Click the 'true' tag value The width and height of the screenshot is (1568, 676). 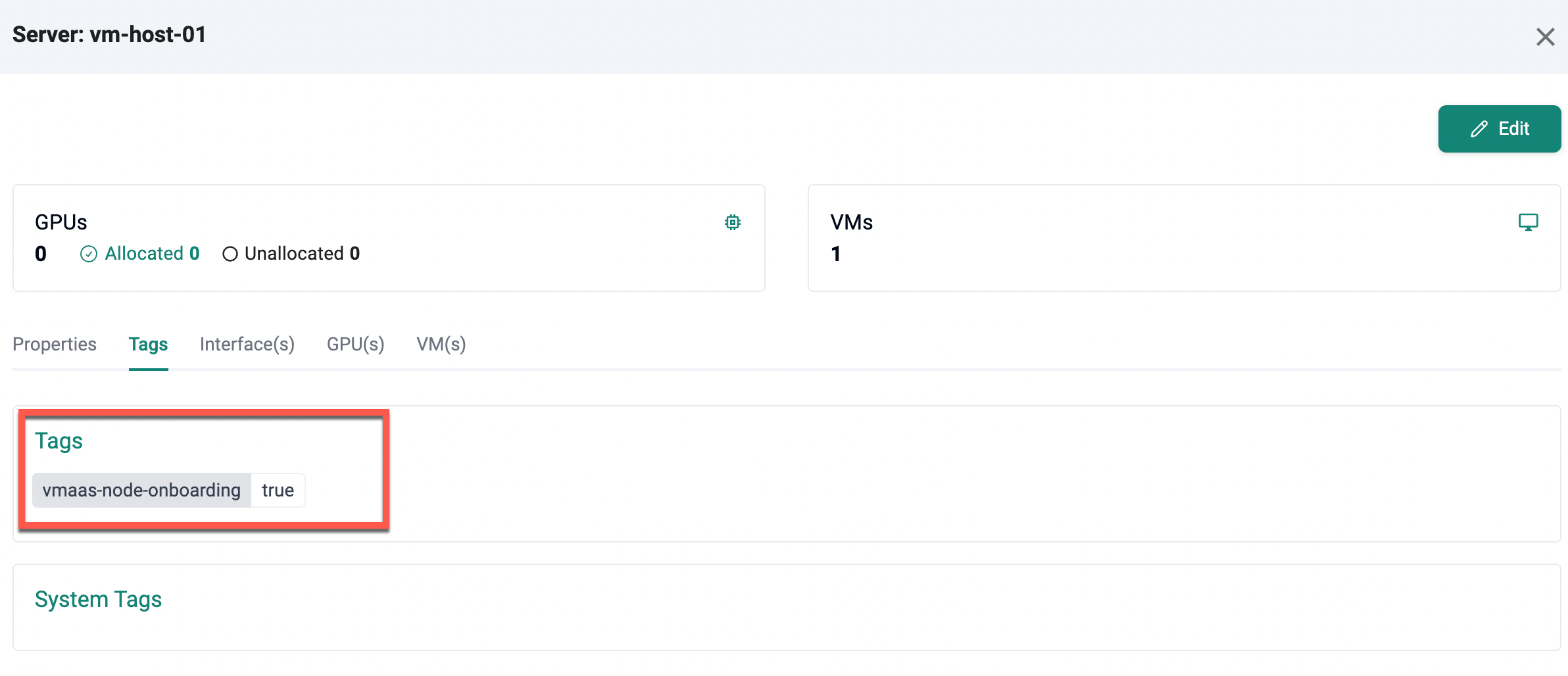coord(278,490)
